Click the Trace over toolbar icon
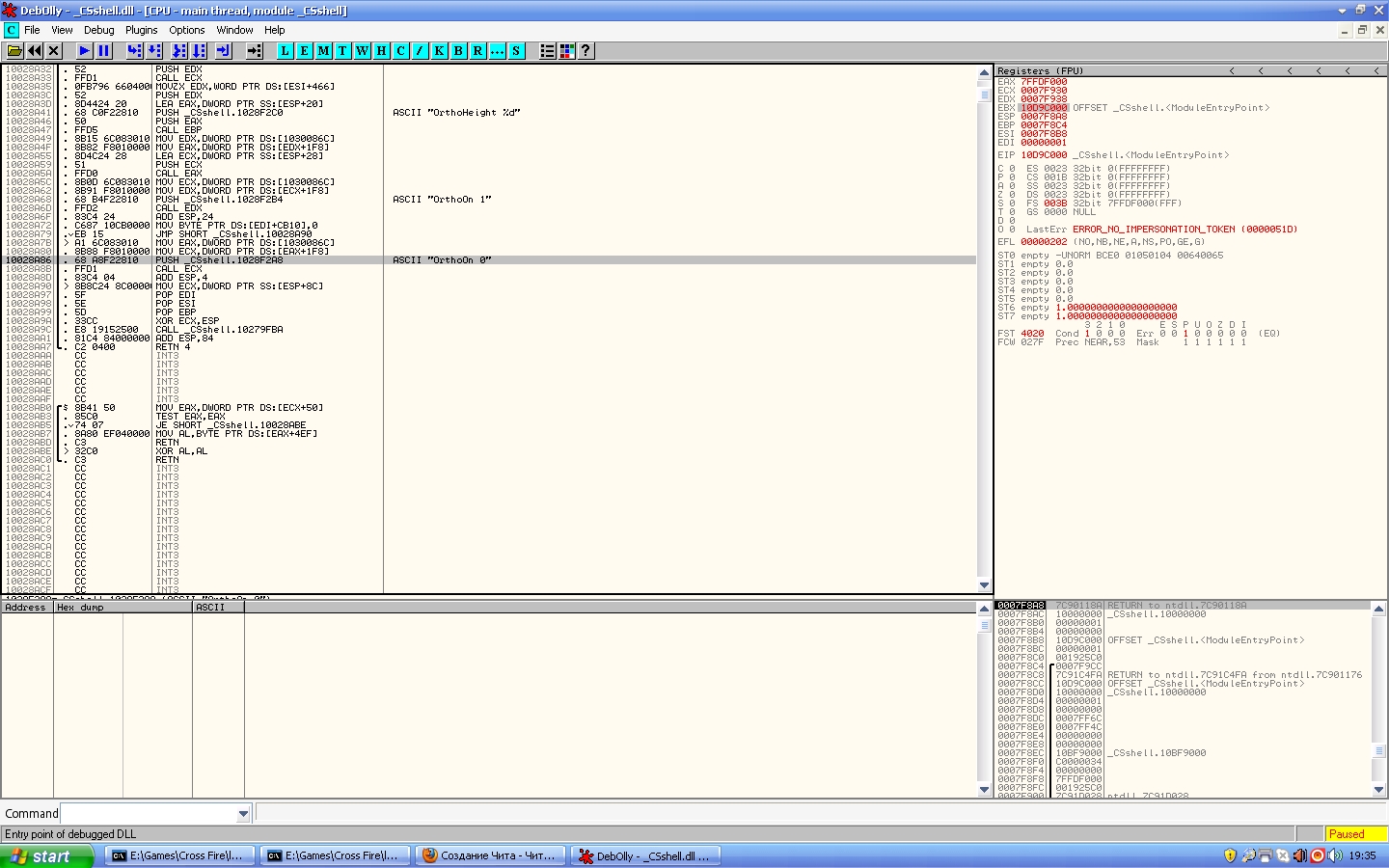 click(199, 51)
